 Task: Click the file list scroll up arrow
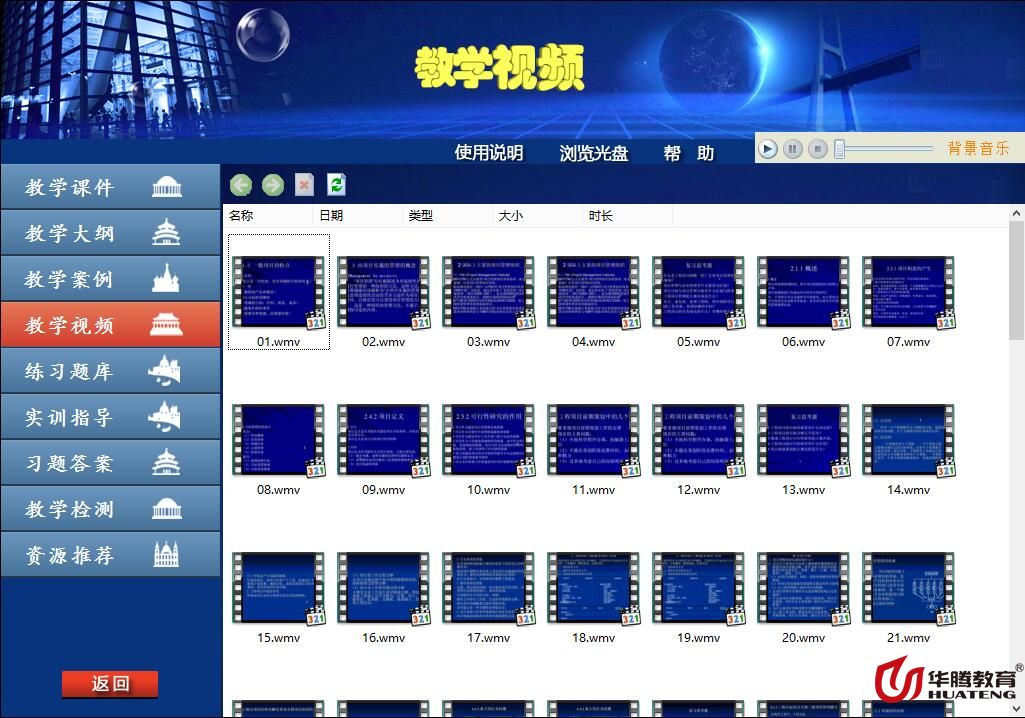1017,213
